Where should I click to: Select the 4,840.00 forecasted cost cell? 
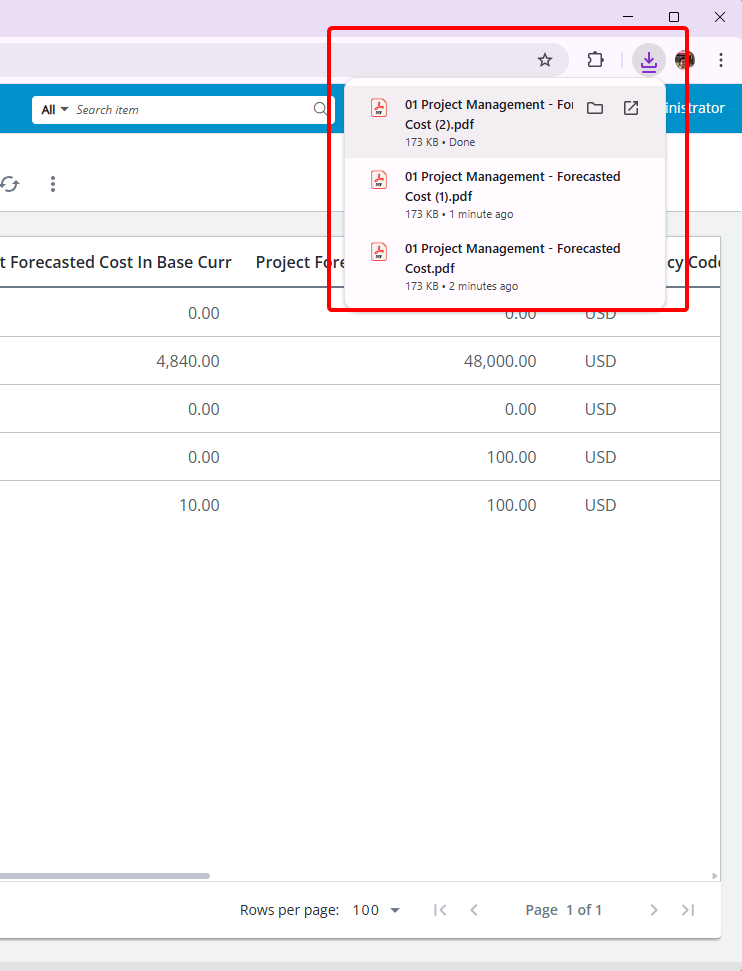tap(188, 361)
